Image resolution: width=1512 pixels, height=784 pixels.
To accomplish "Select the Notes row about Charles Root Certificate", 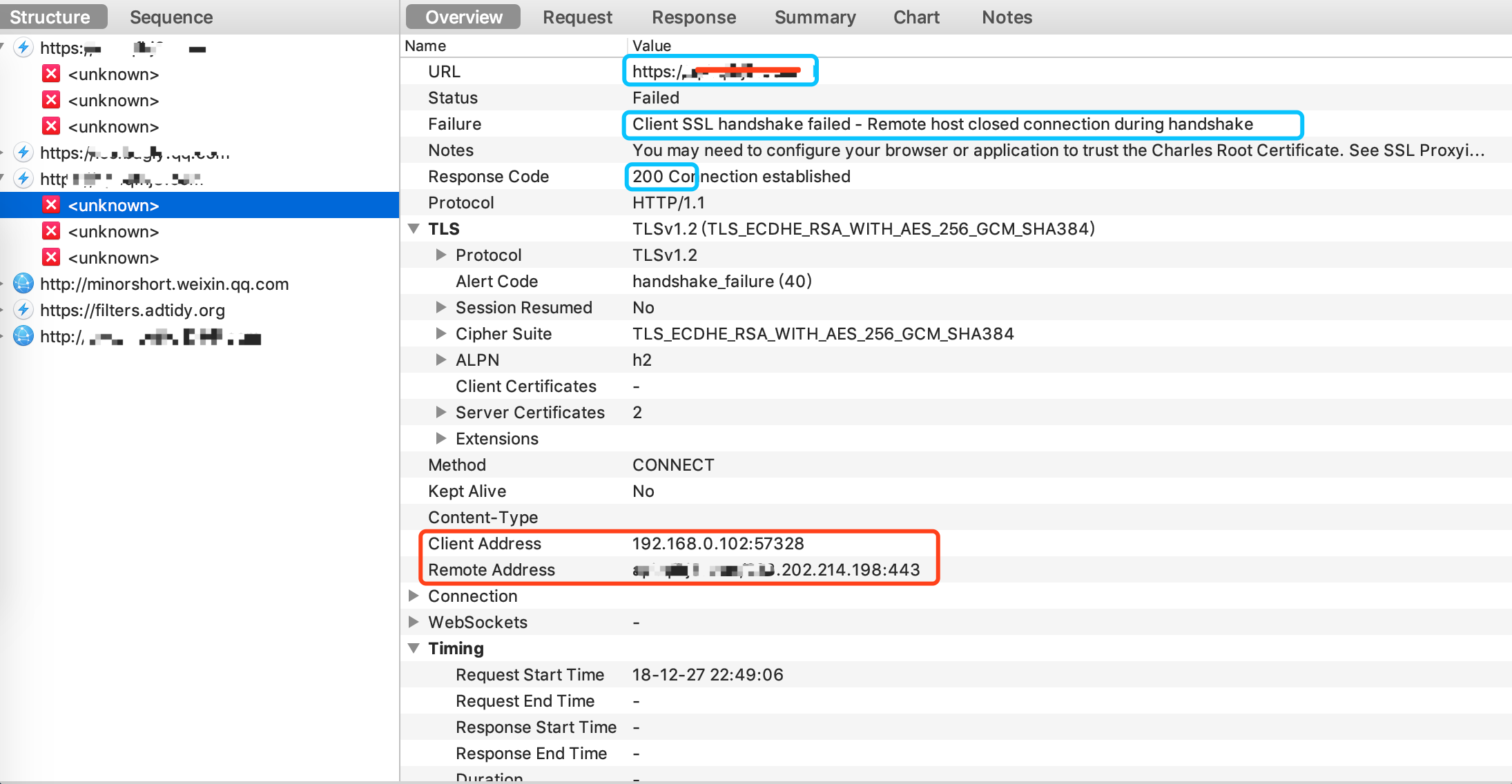I will 956,150.
